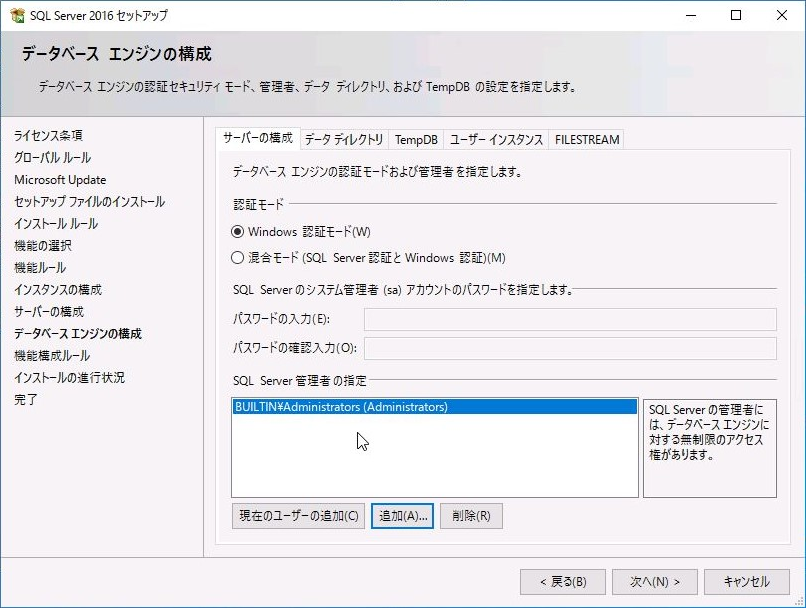Click the 削除(R) button
Screen dimensions: 806x608
point(471,515)
